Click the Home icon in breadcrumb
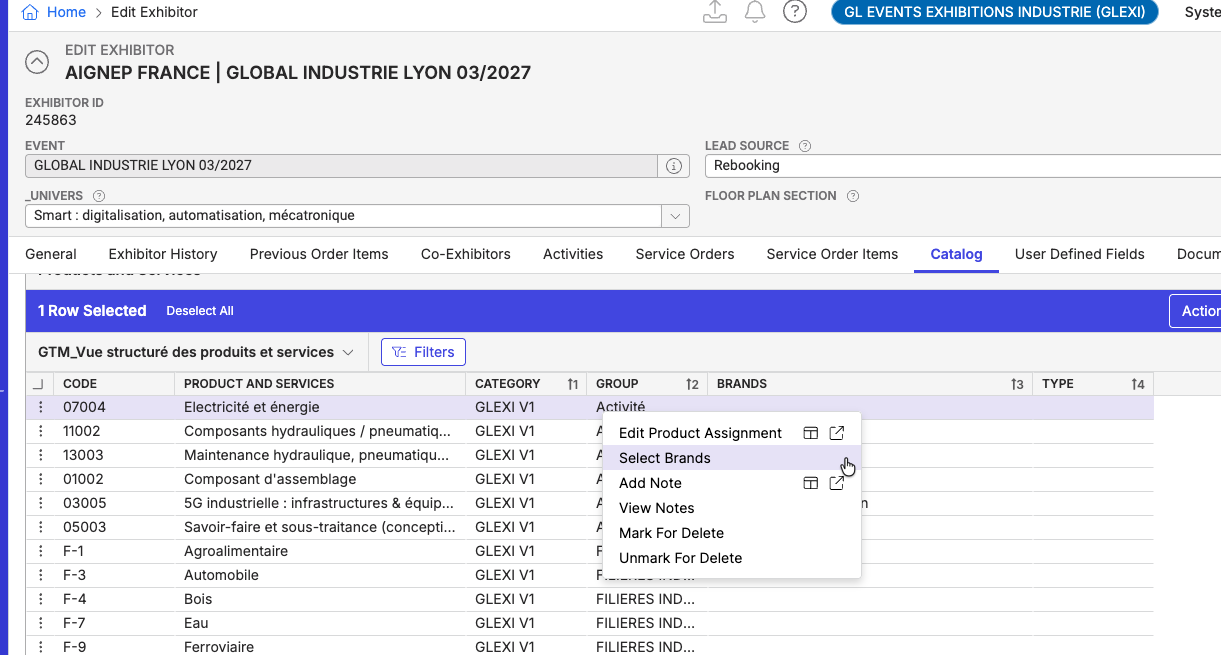Screen dimensions: 1221x655 point(31,12)
